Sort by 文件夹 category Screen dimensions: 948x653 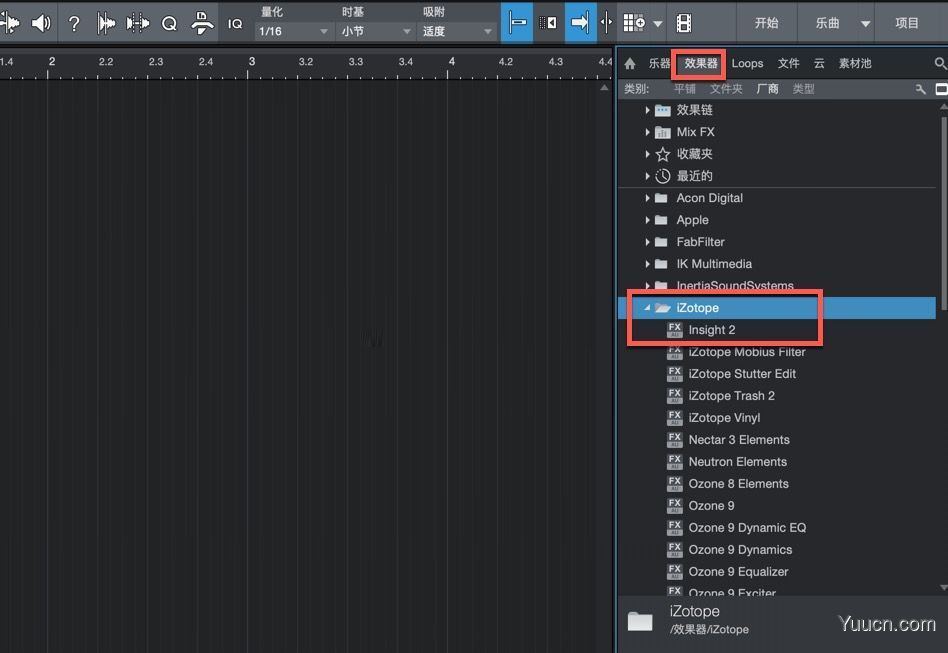coord(726,89)
